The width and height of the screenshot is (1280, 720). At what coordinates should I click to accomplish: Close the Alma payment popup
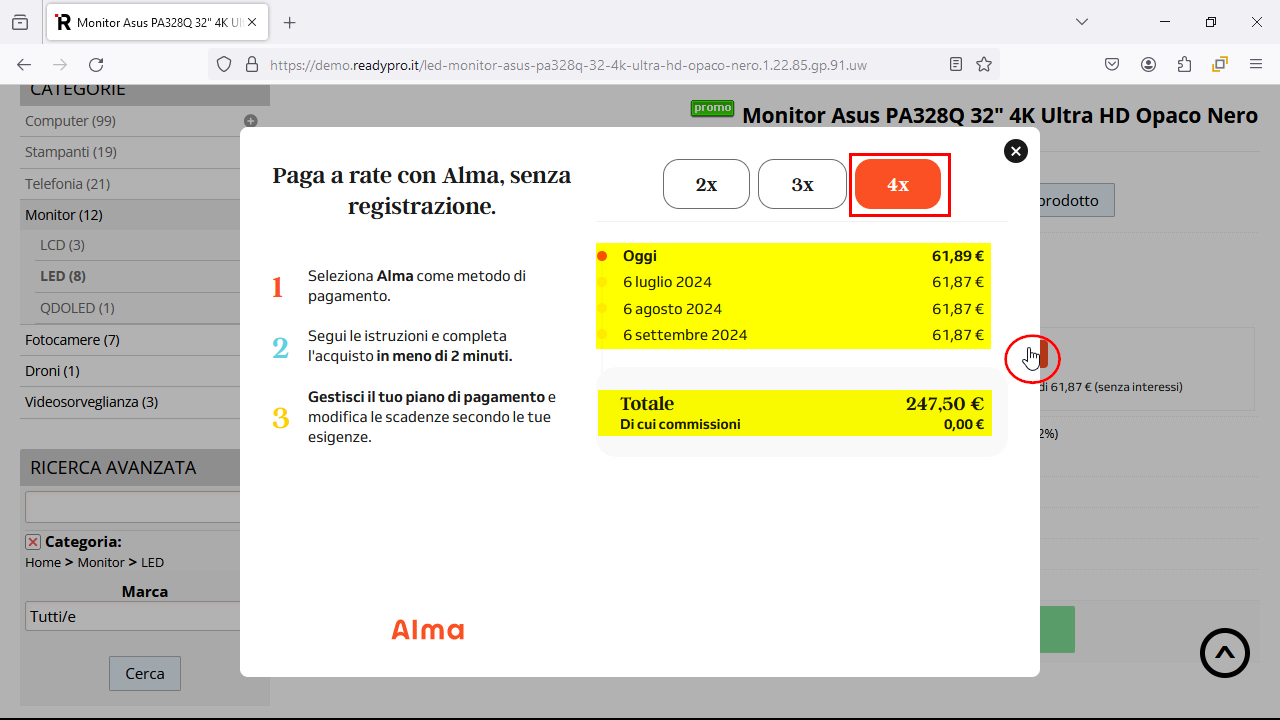pyautogui.click(x=1016, y=151)
